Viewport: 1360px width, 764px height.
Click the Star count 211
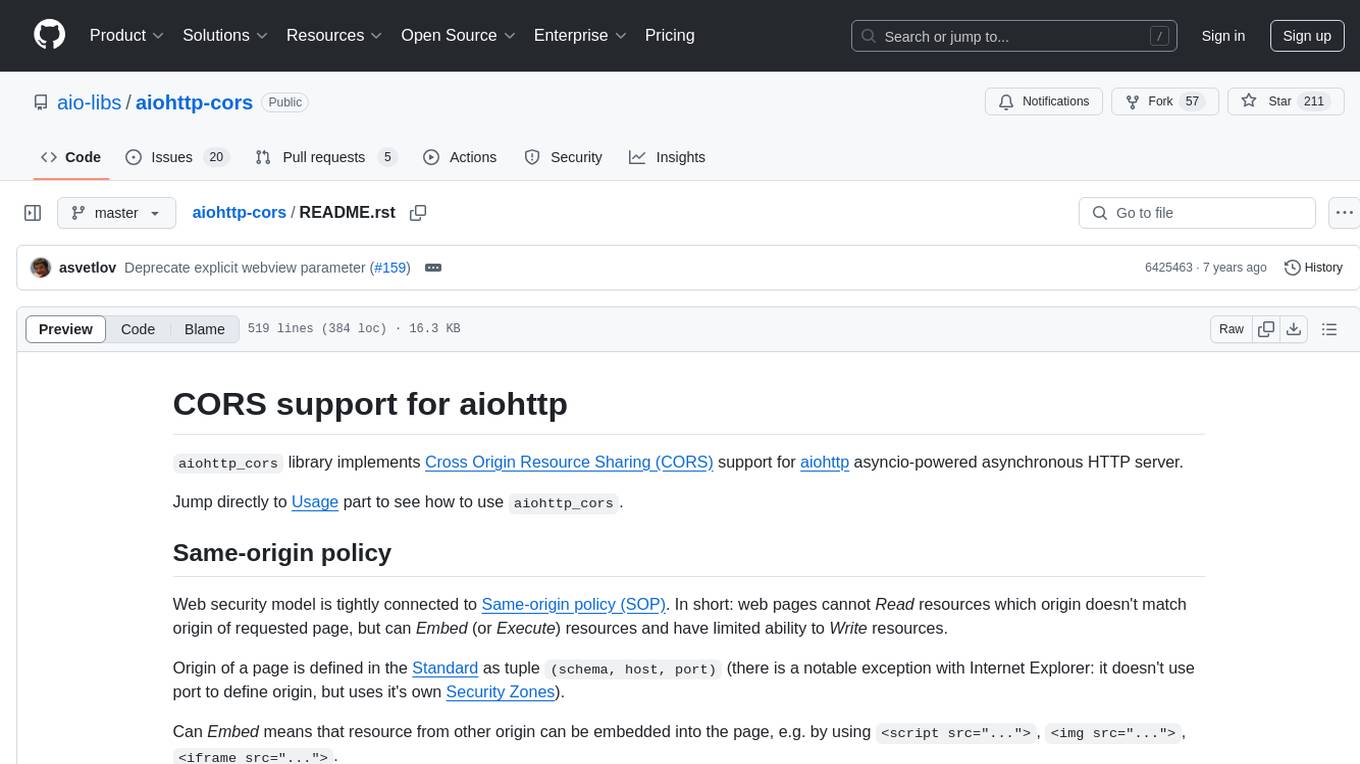pos(1314,101)
